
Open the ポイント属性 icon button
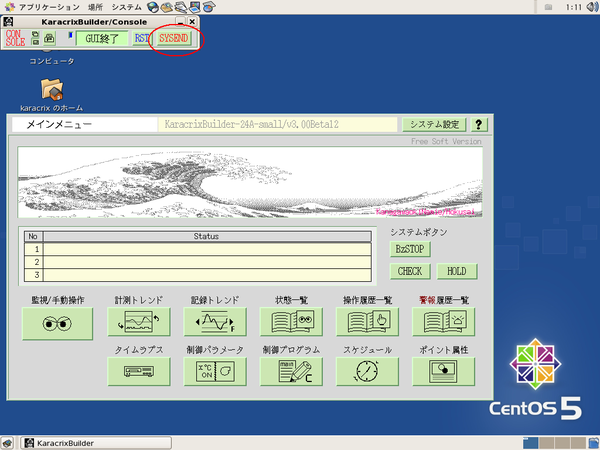pyautogui.click(x=443, y=371)
